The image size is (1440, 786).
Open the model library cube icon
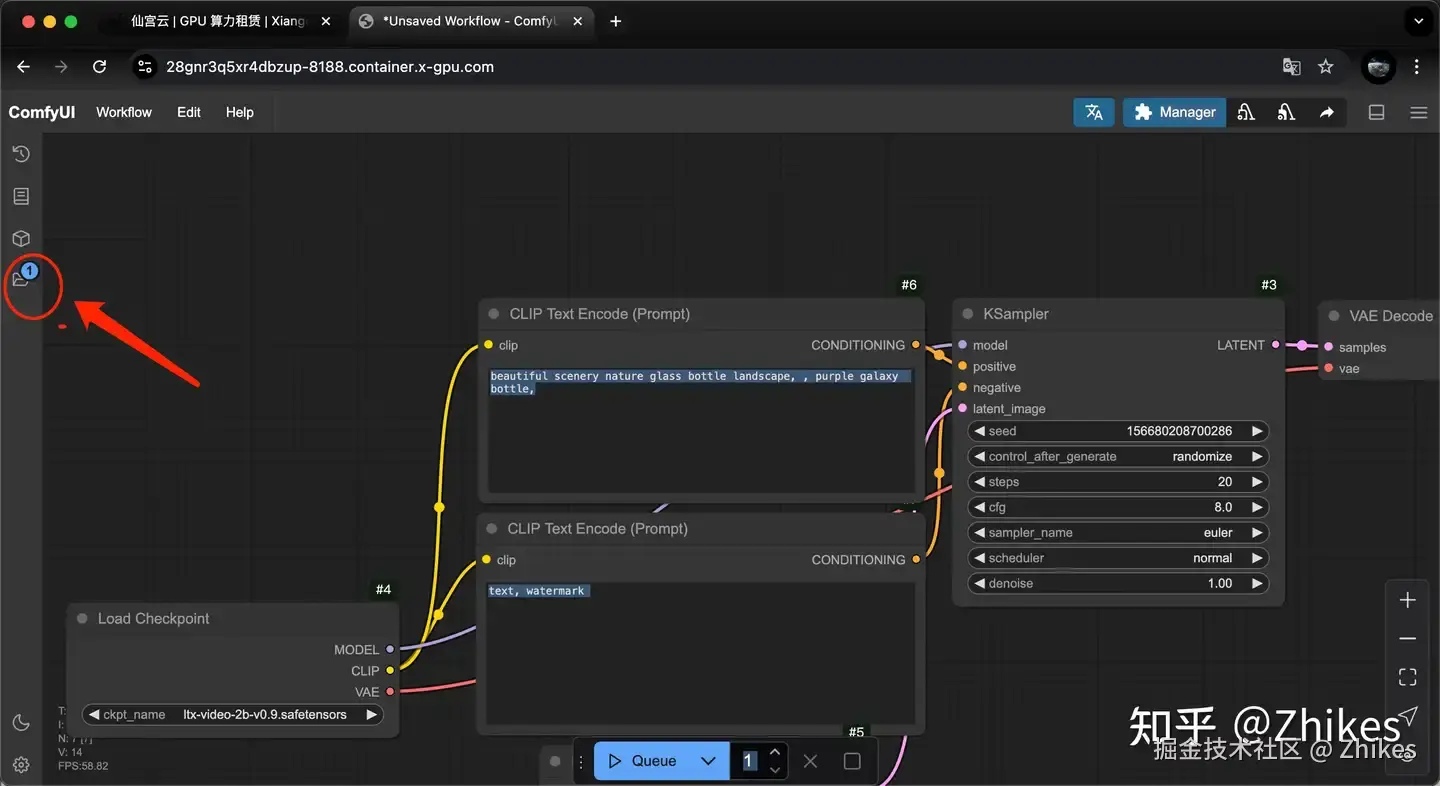point(21,239)
